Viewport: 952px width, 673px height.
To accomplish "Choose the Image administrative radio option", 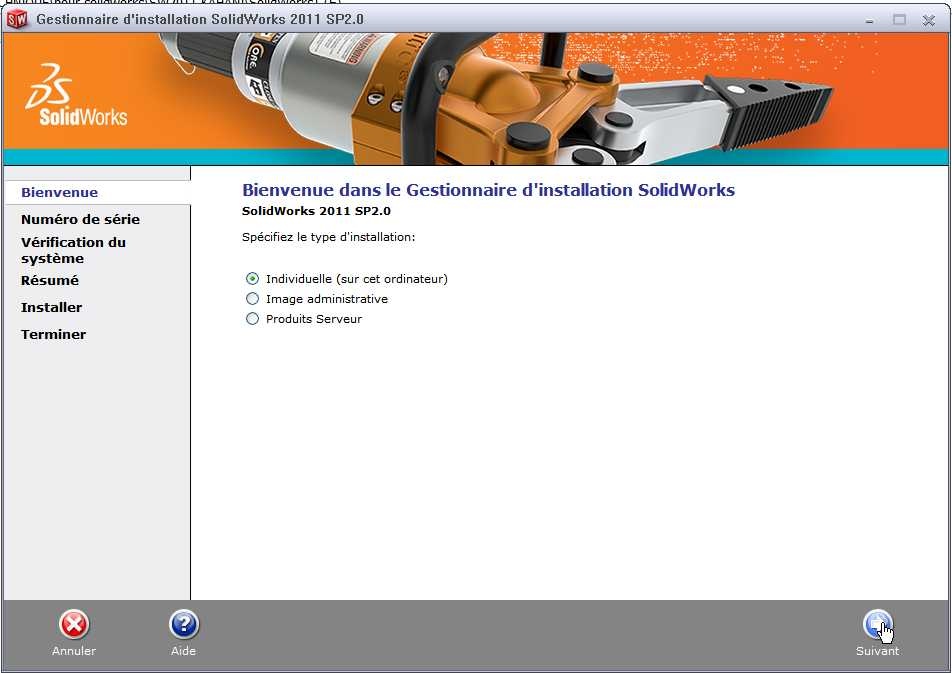I will (253, 299).
